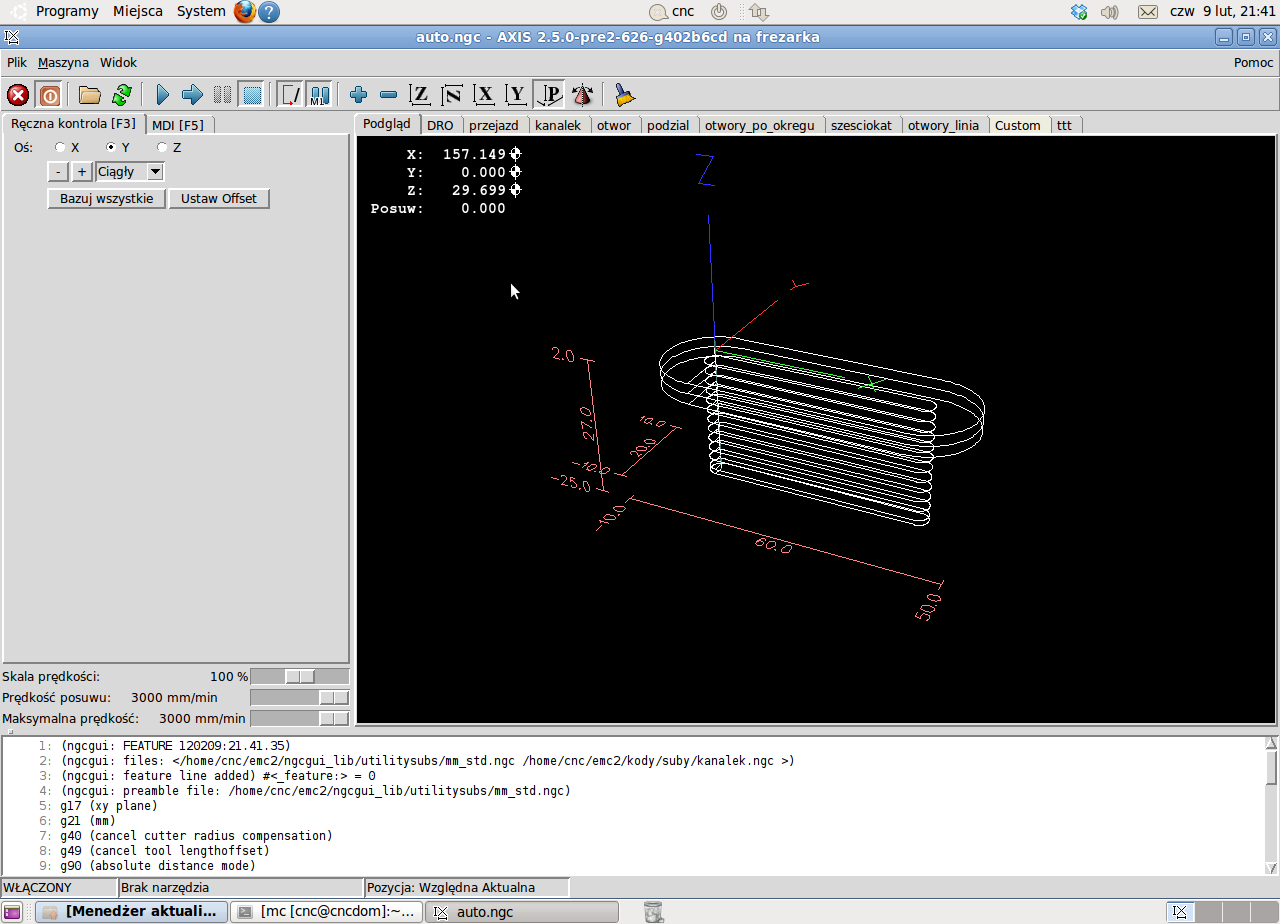Adjust the Skala prędkości slider
The height and width of the screenshot is (924, 1280).
click(300, 677)
